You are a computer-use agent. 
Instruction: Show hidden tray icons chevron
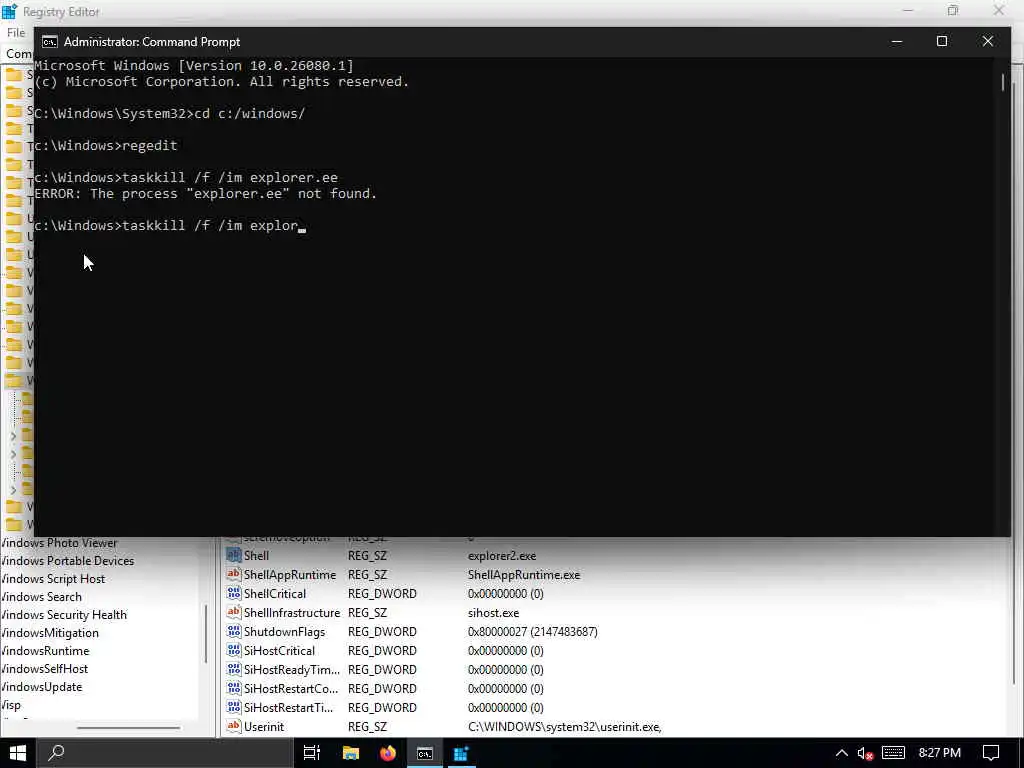click(842, 753)
